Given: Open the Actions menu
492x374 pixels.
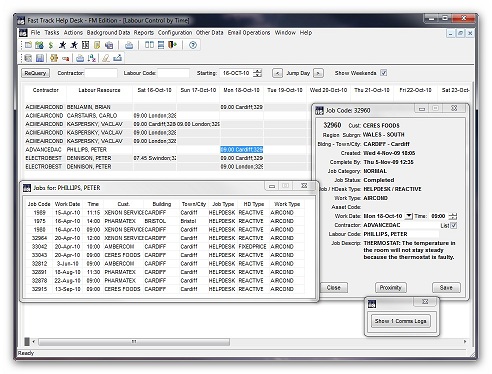Looking at the screenshot, I should tap(73, 32).
